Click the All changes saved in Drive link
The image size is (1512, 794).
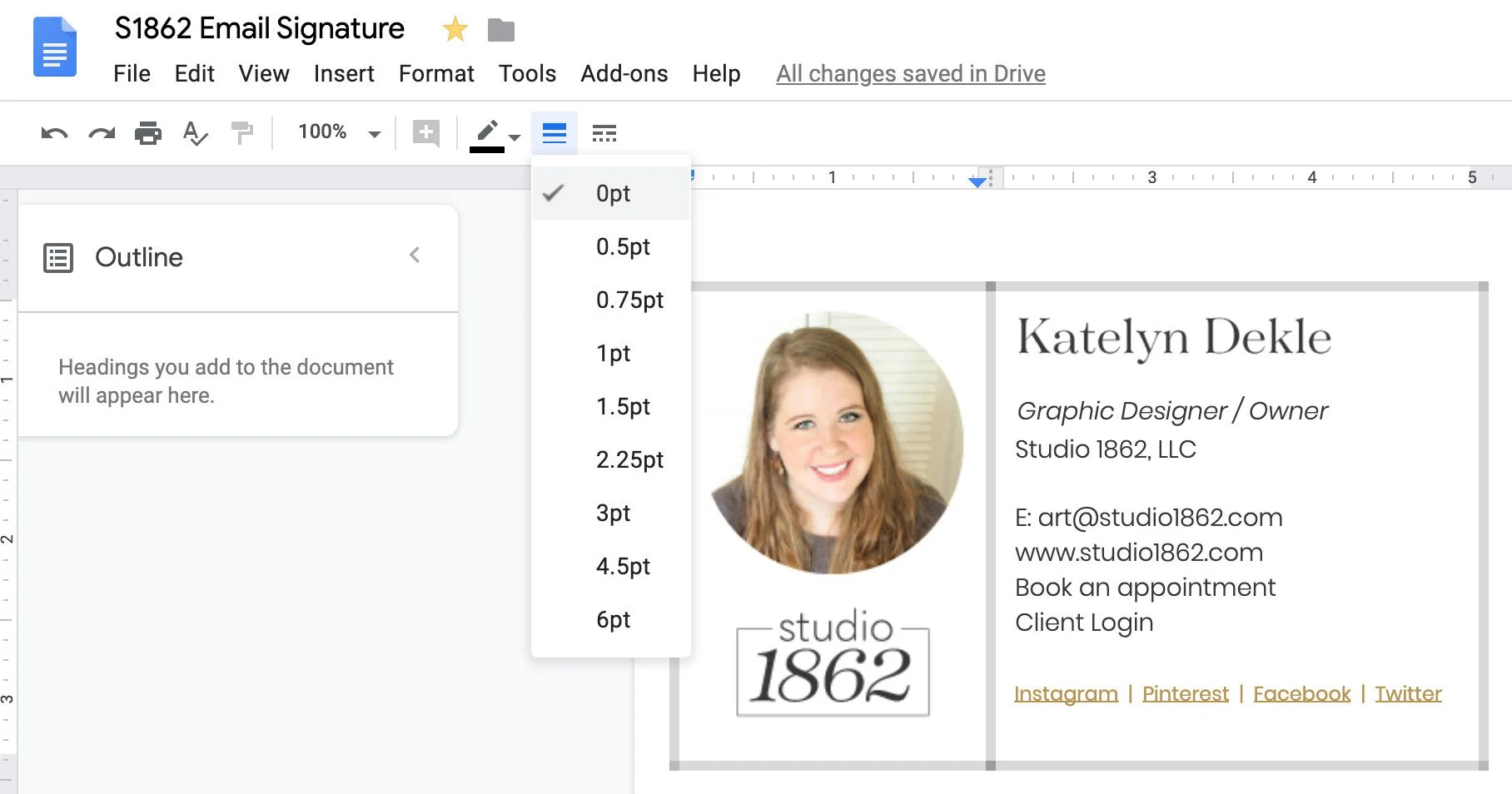coord(910,73)
